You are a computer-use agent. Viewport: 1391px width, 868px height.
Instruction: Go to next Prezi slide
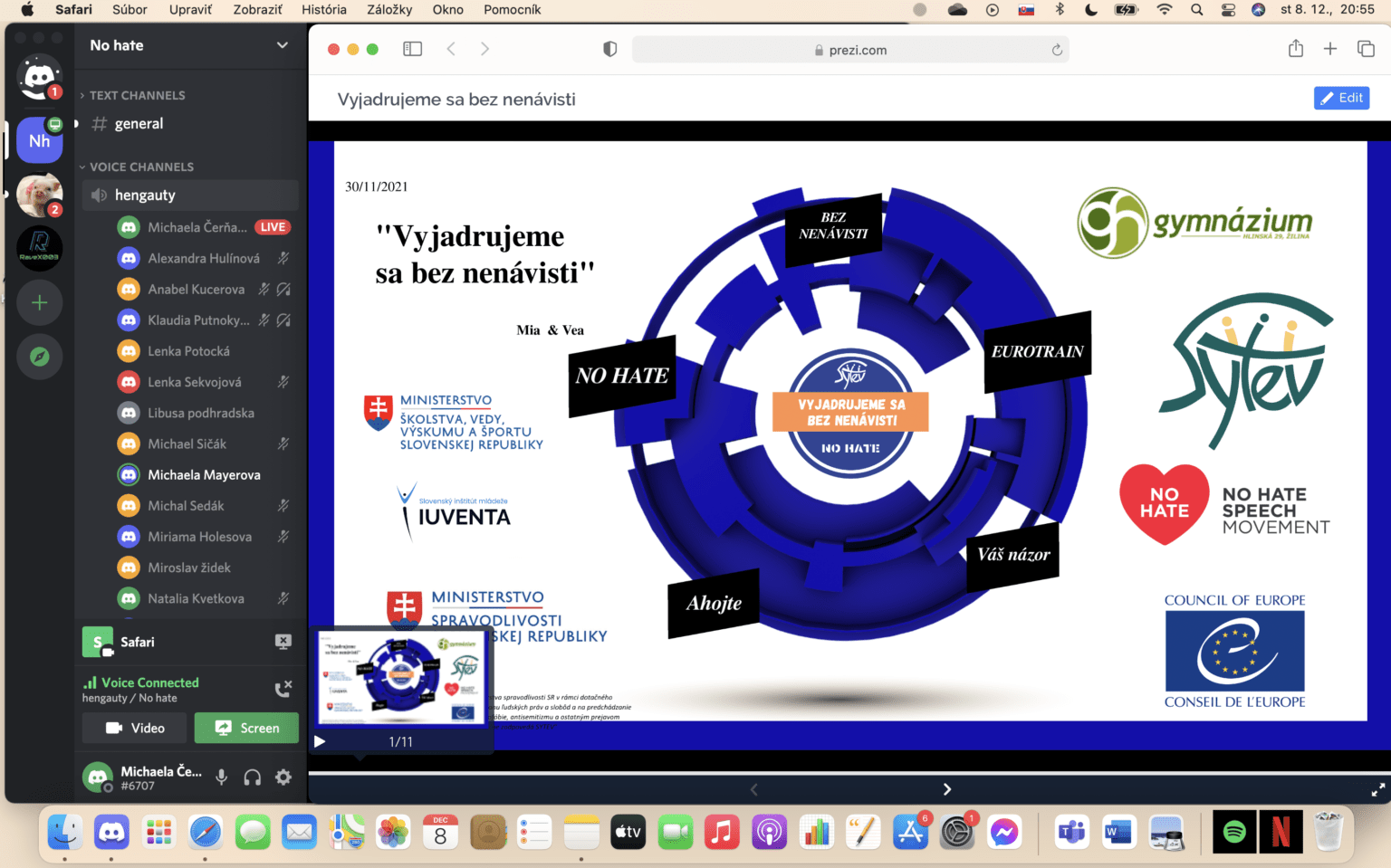[947, 789]
